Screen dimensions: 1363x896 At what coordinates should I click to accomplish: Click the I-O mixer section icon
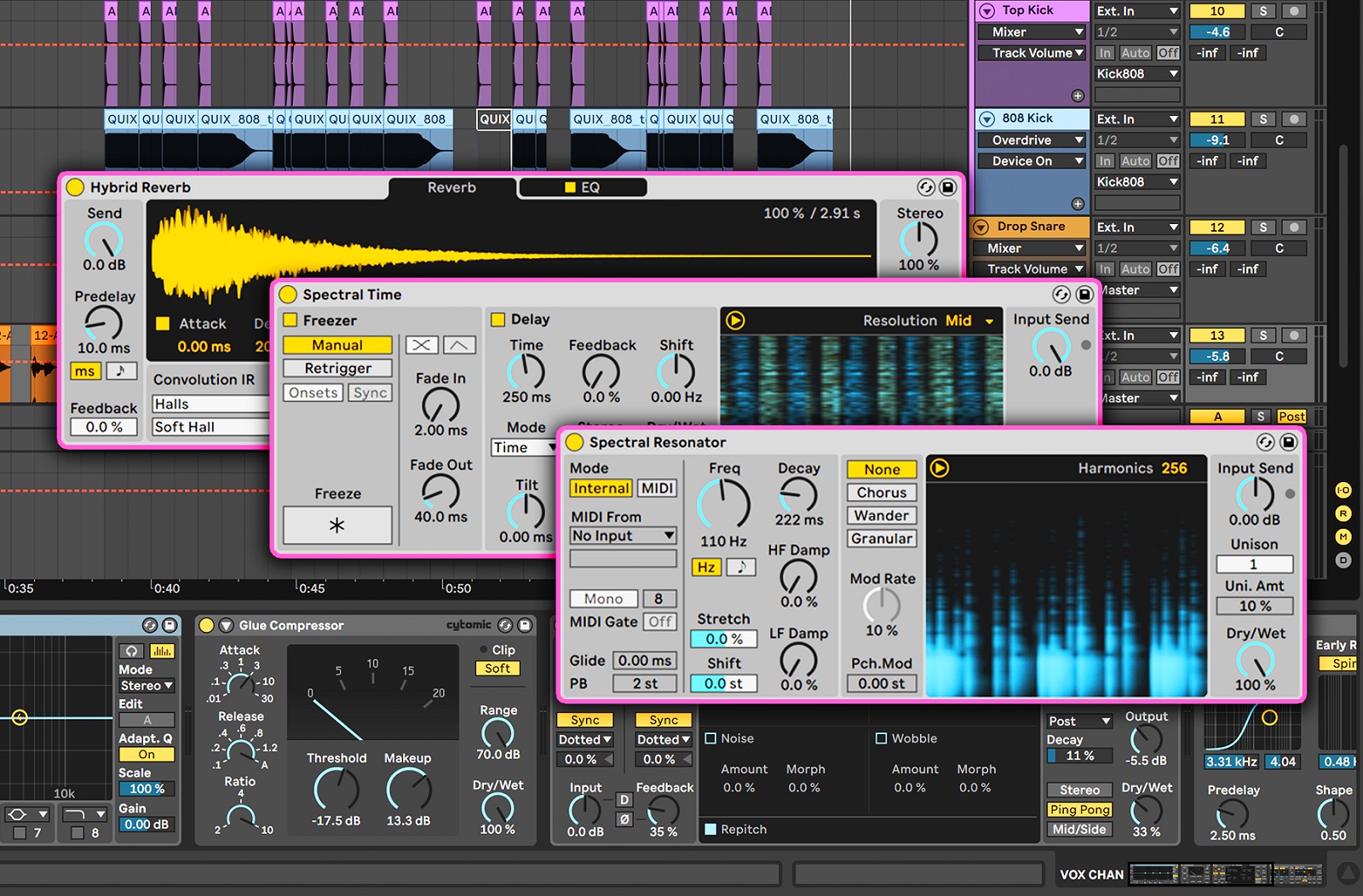[x=1342, y=490]
